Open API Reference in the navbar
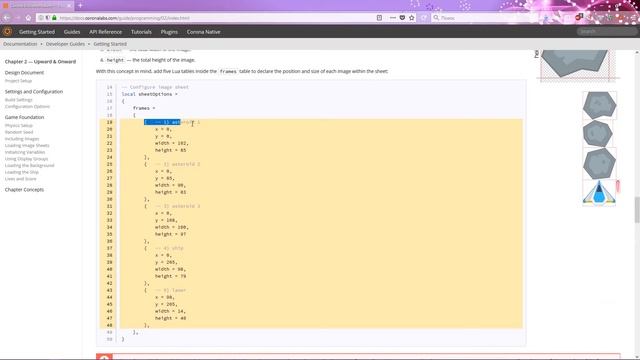Viewport: 640px width, 360px height. (105, 32)
